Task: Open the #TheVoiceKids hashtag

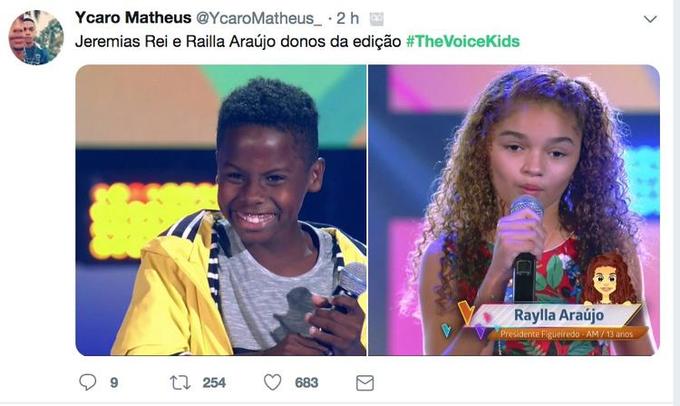Action: (463, 42)
